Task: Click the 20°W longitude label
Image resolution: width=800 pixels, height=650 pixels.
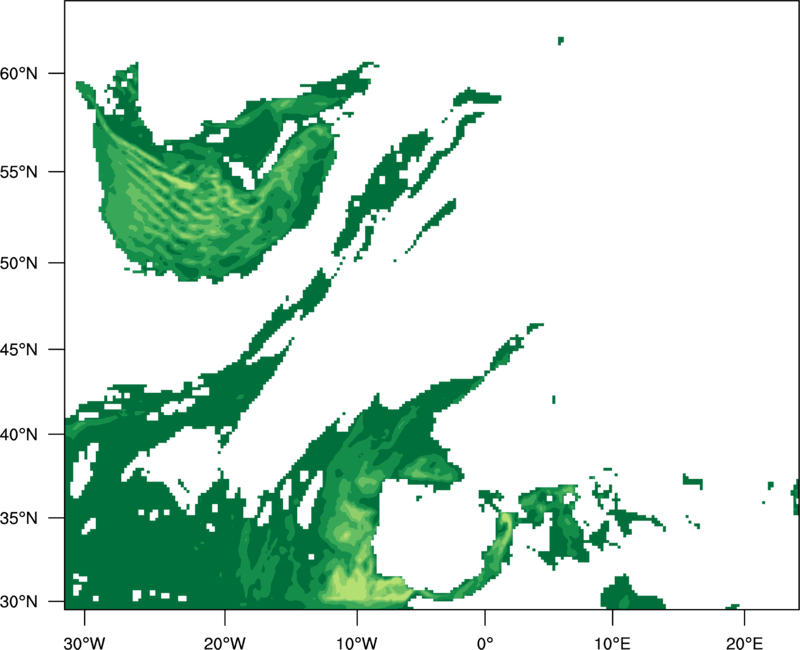Action: (225, 643)
